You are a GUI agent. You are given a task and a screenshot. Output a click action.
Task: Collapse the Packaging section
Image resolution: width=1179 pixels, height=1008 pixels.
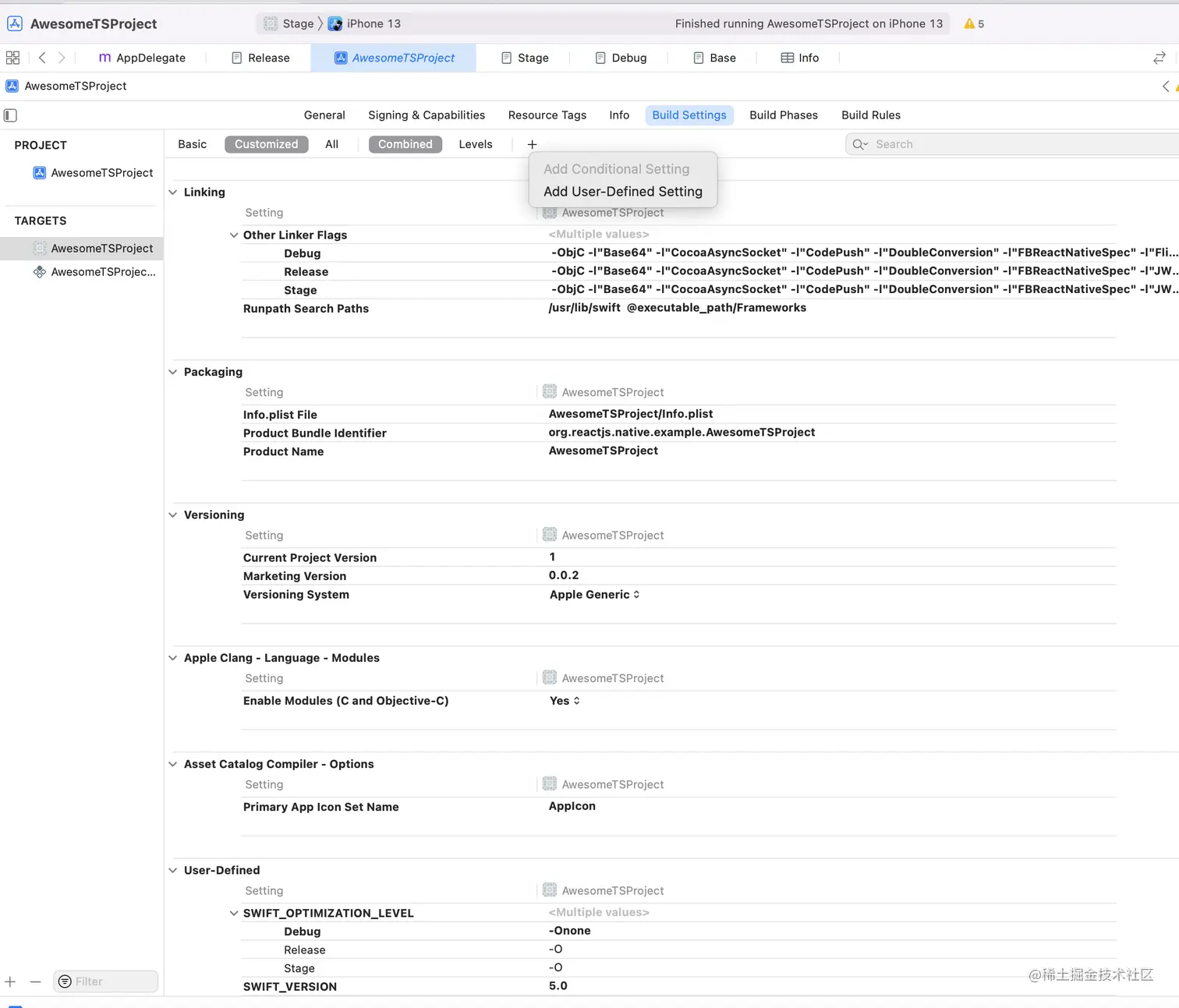173,372
